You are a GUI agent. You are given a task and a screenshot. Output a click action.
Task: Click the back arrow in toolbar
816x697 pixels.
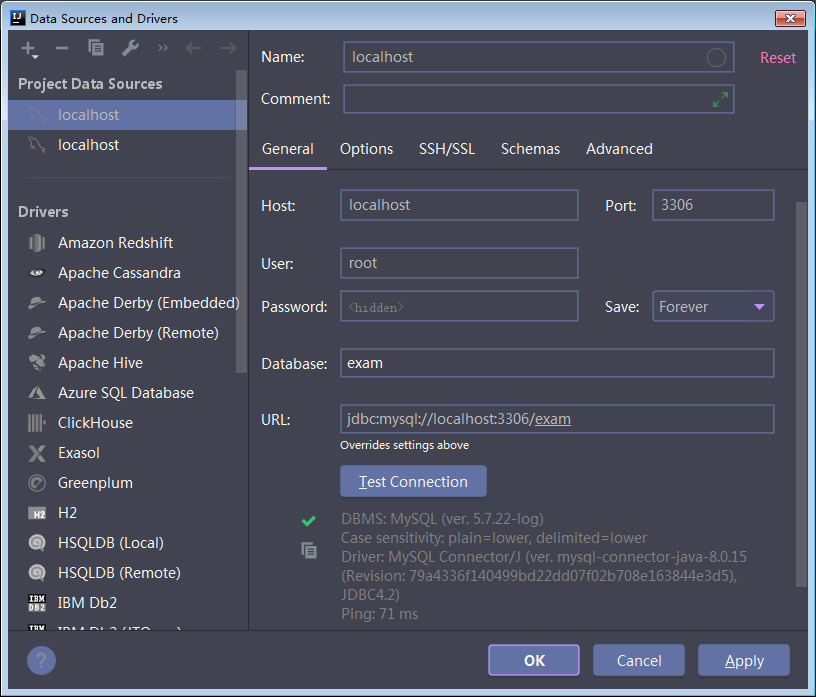[193, 48]
